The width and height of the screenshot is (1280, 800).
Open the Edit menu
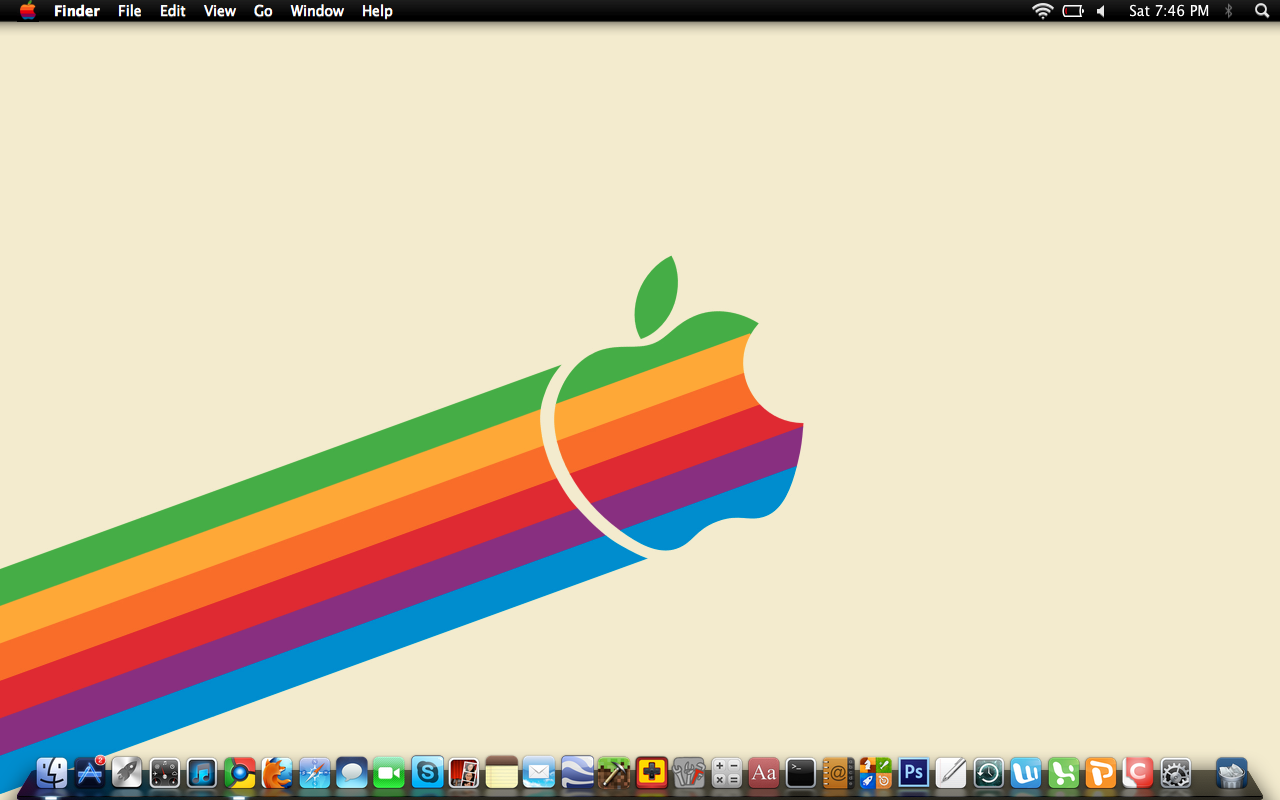(173, 11)
